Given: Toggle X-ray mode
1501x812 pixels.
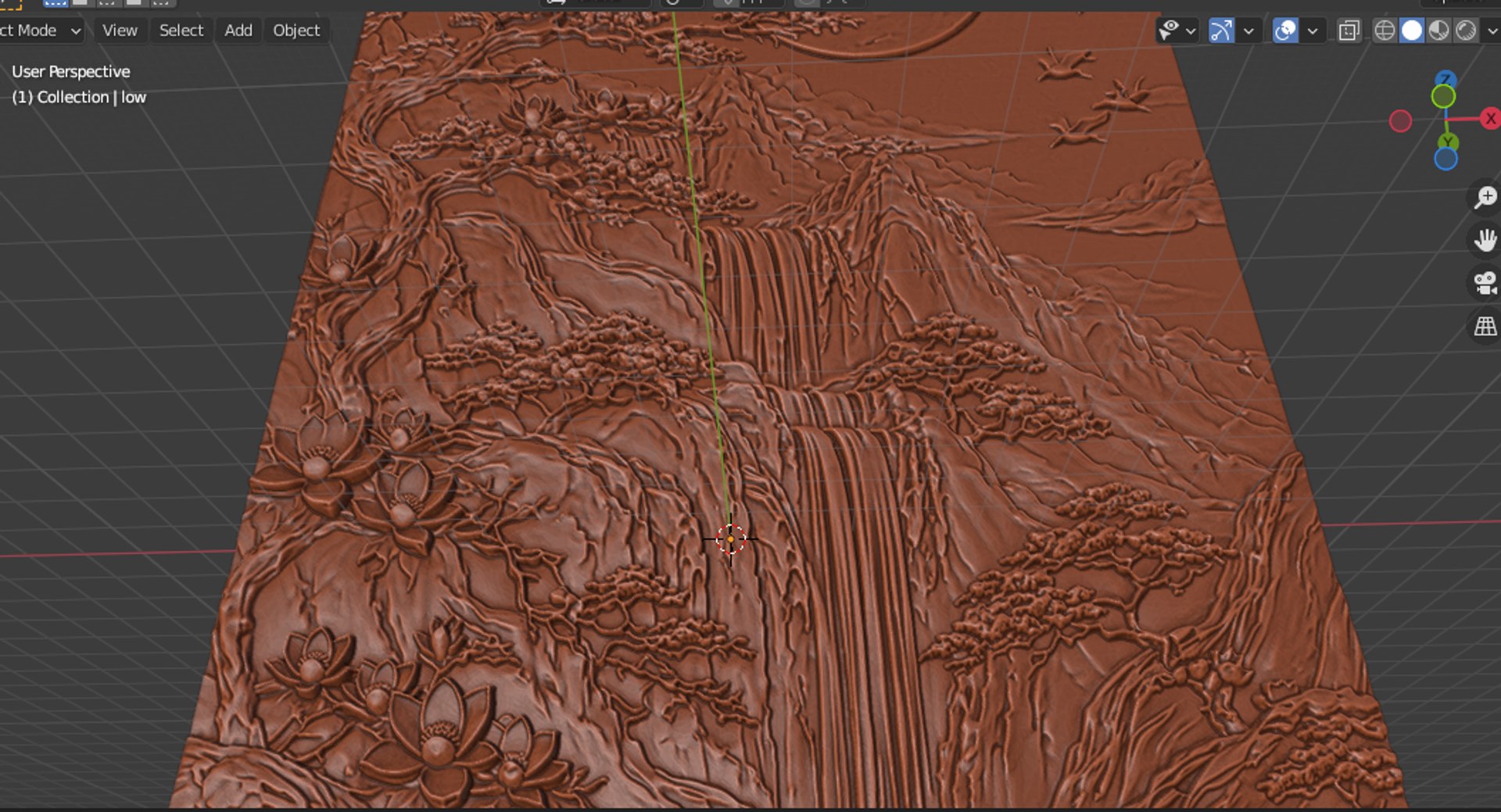Looking at the screenshot, I should tap(1349, 30).
